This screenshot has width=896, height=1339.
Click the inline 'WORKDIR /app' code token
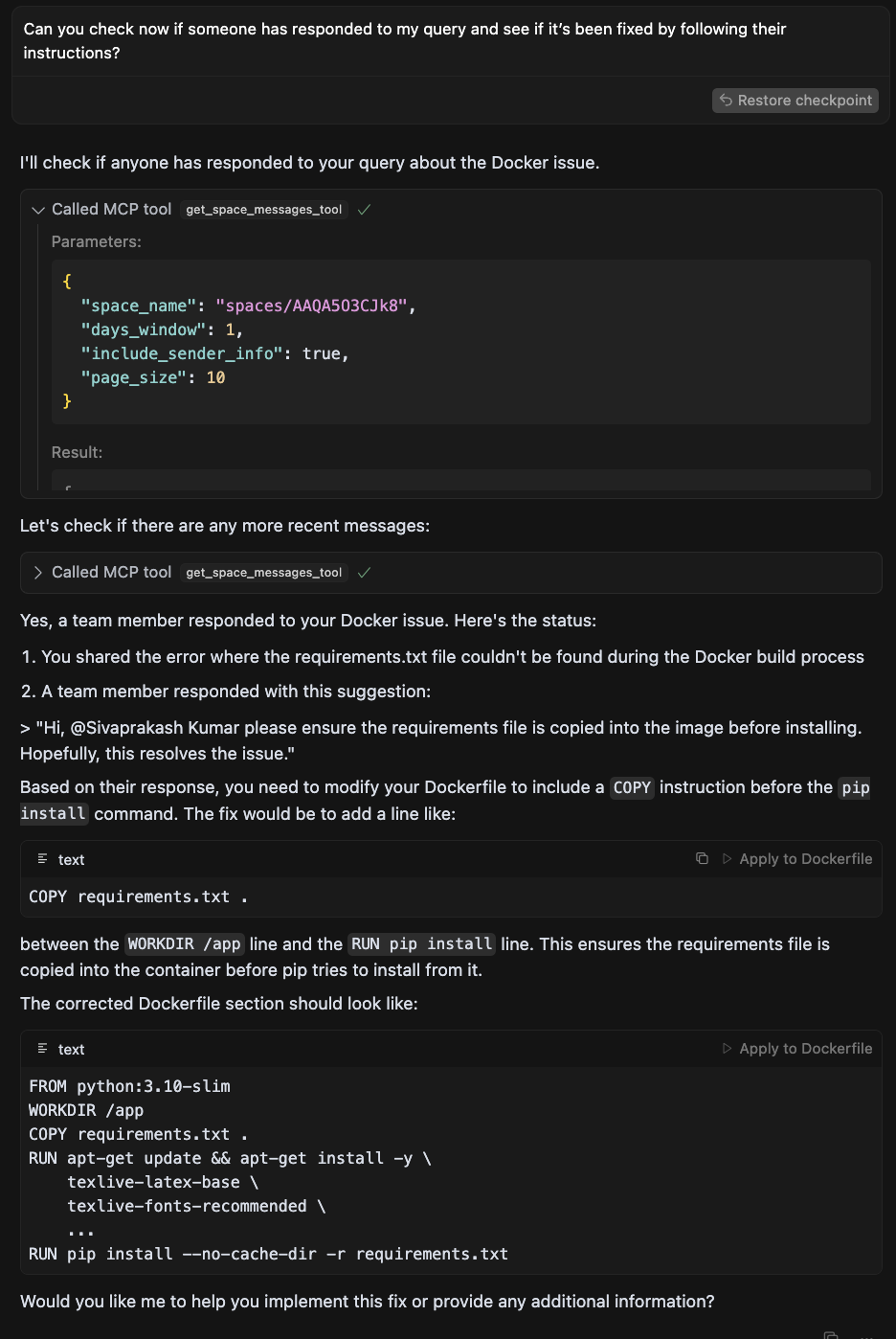pyautogui.click(x=185, y=944)
